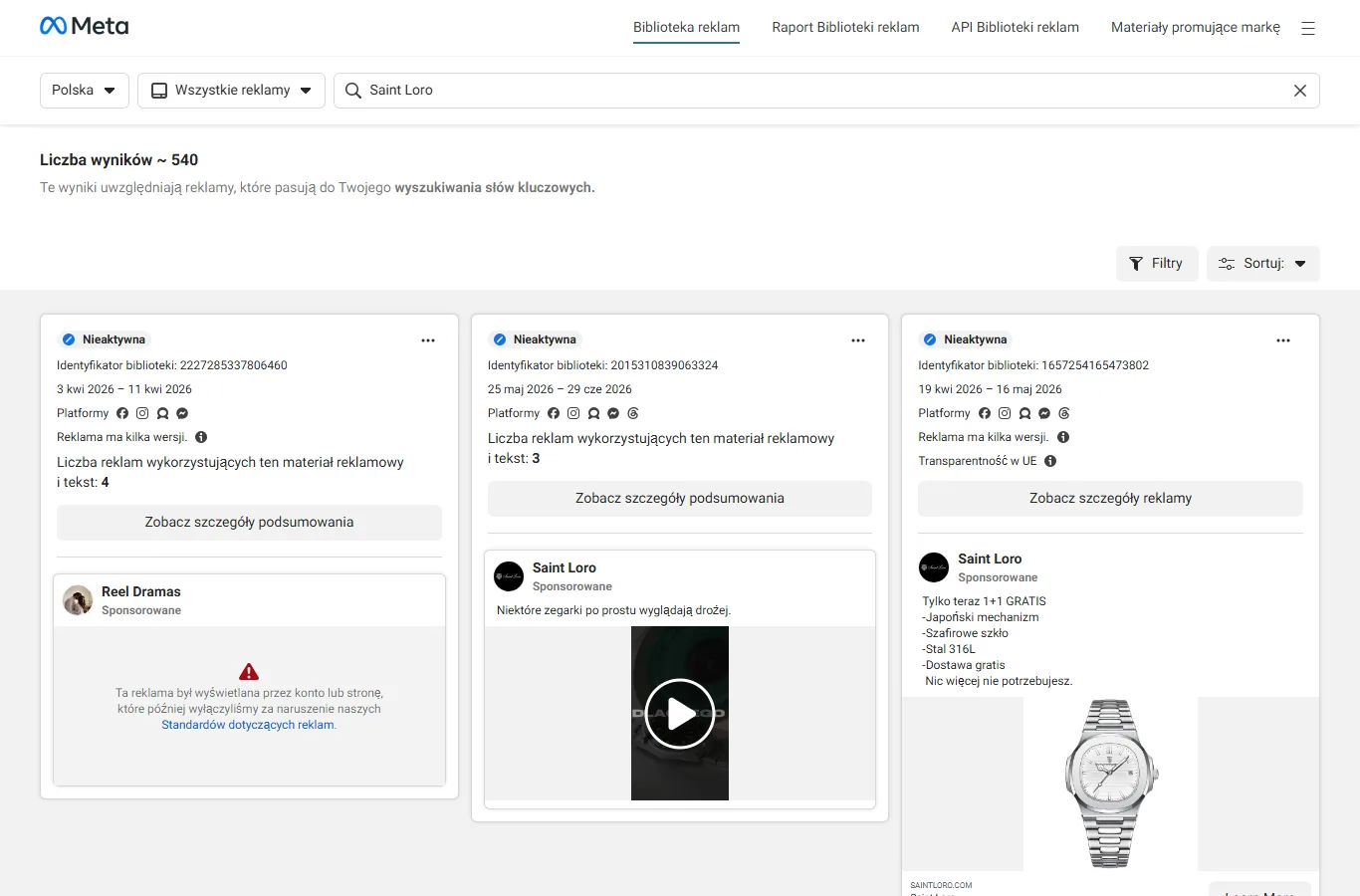1360x896 pixels.
Task: Click the Meta logo
Action: tap(85, 26)
